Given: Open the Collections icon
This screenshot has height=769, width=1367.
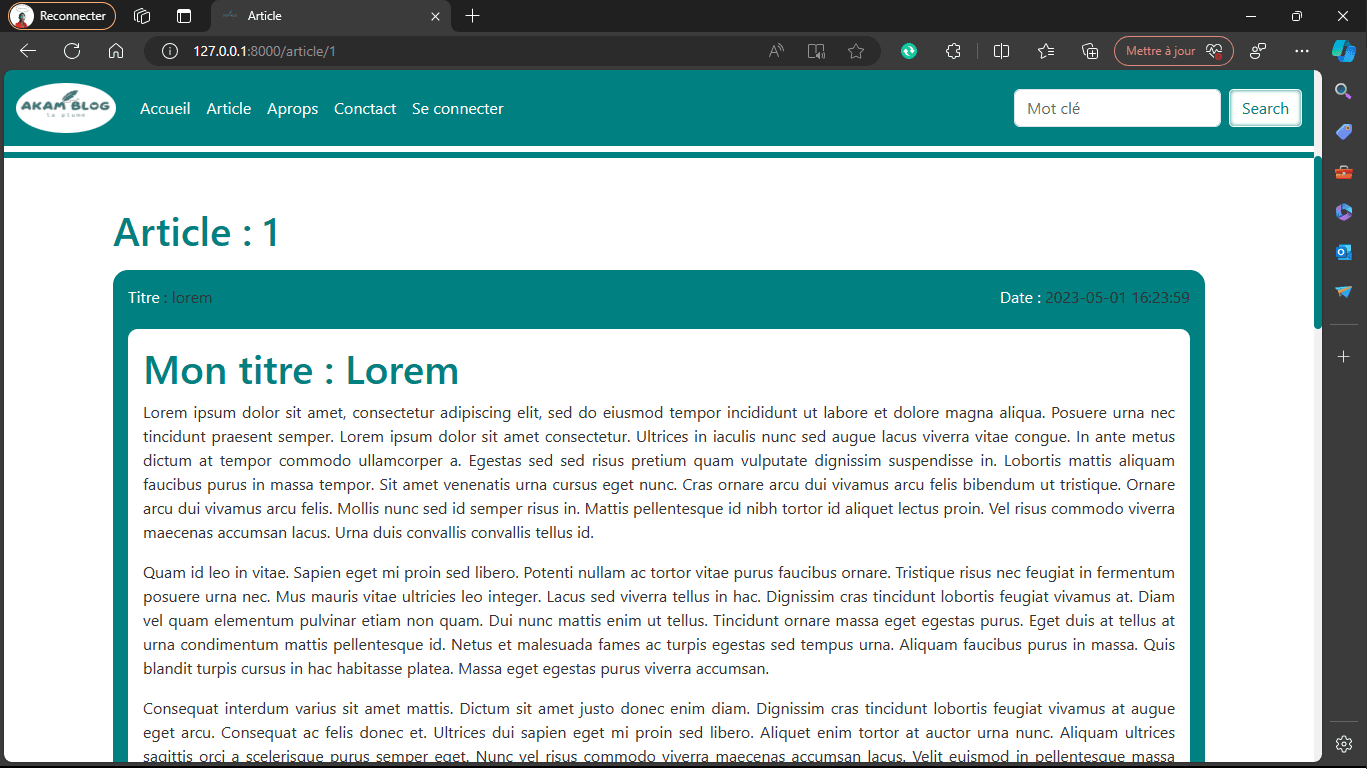Looking at the screenshot, I should (x=1091, y=51).
